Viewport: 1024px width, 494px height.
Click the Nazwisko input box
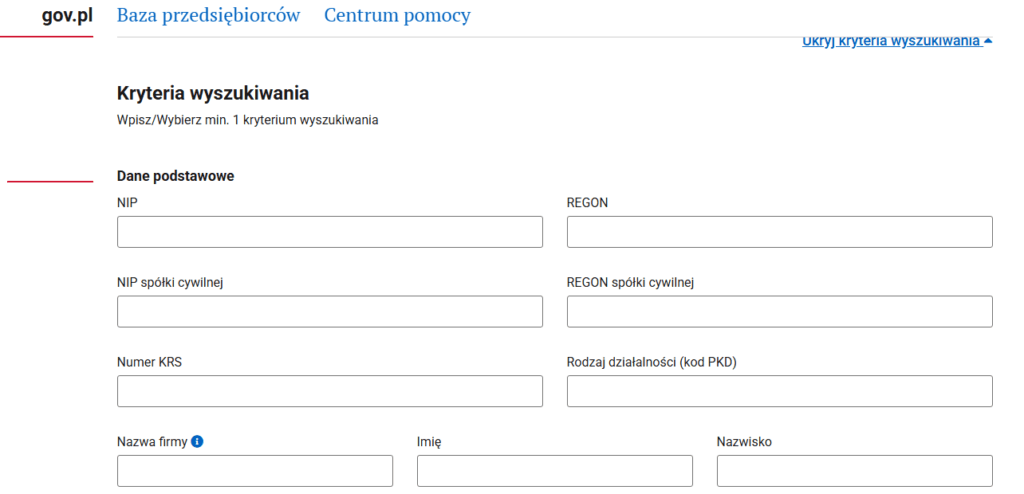(854, 470)
